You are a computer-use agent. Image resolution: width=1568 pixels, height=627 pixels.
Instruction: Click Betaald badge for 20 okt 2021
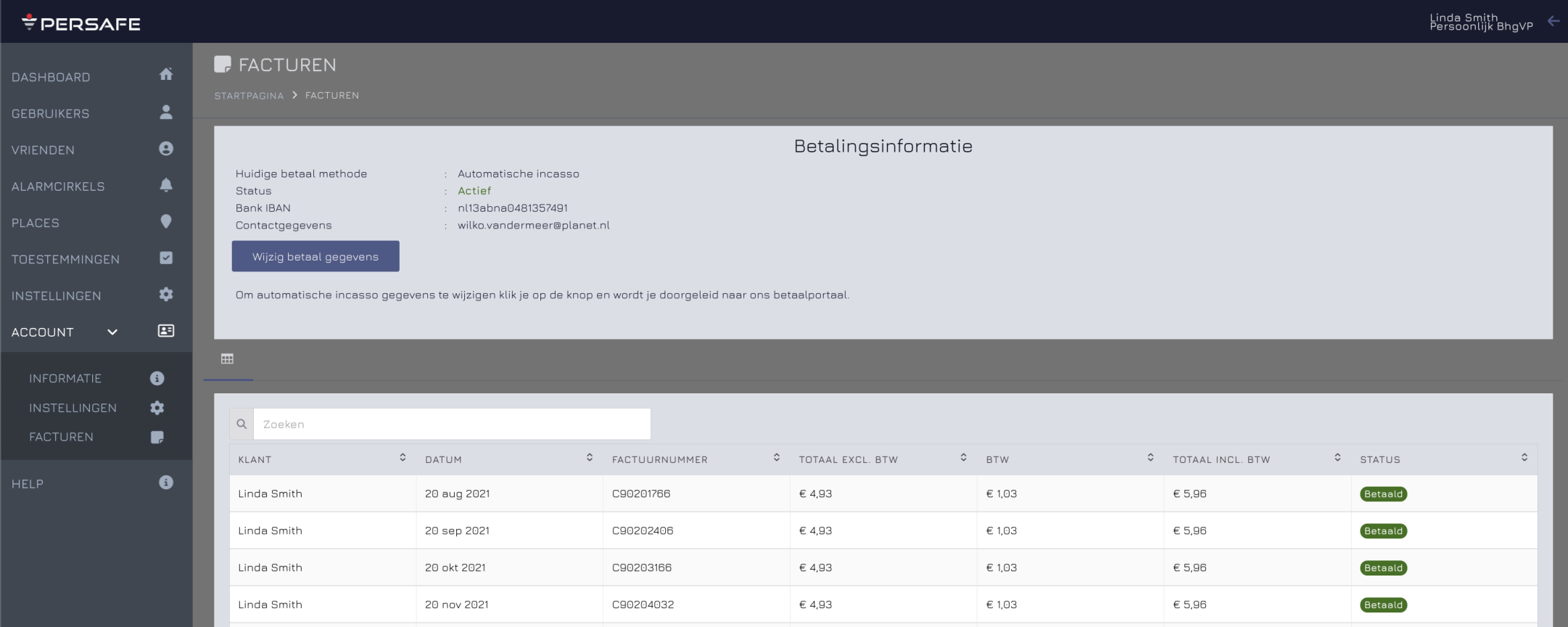pos(1383,568)
